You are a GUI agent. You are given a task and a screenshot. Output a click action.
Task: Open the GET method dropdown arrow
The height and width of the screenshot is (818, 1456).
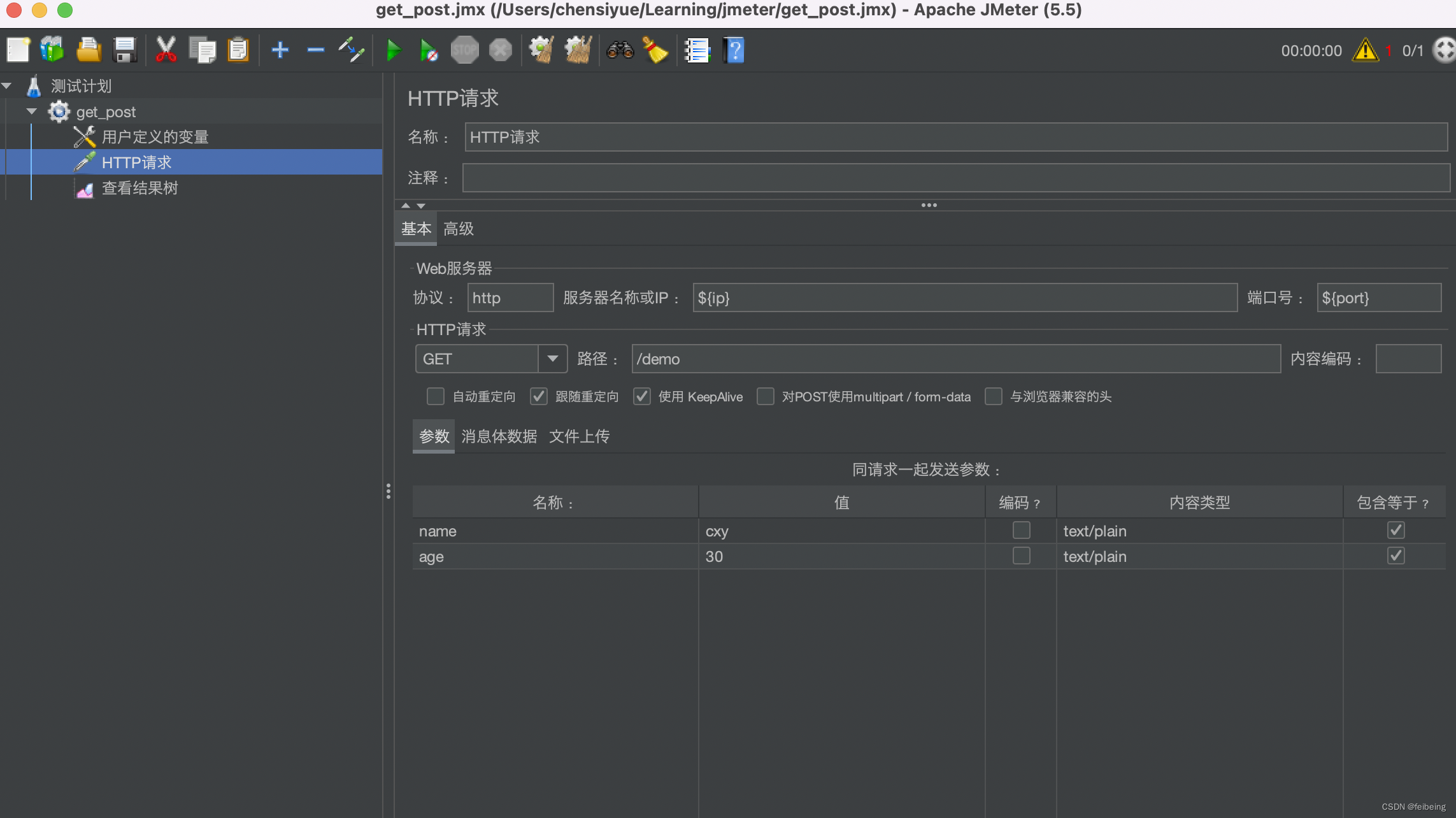pos(552,359)
